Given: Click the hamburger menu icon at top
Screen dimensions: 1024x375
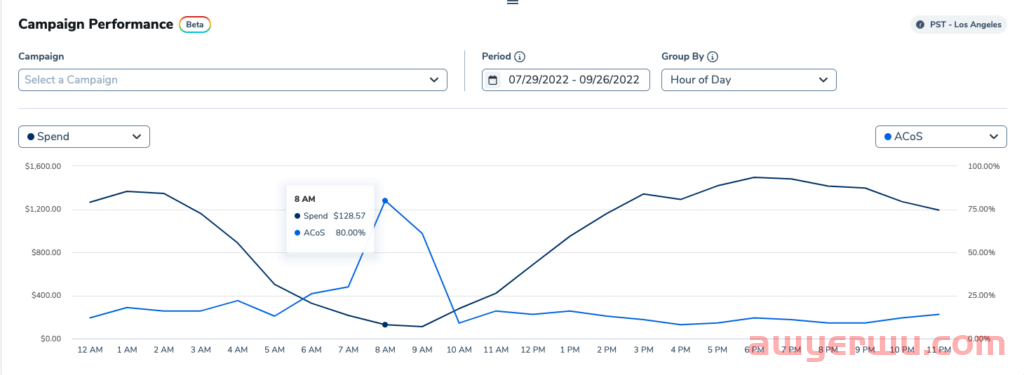Looking at the screenshot, I should point(513,3).
